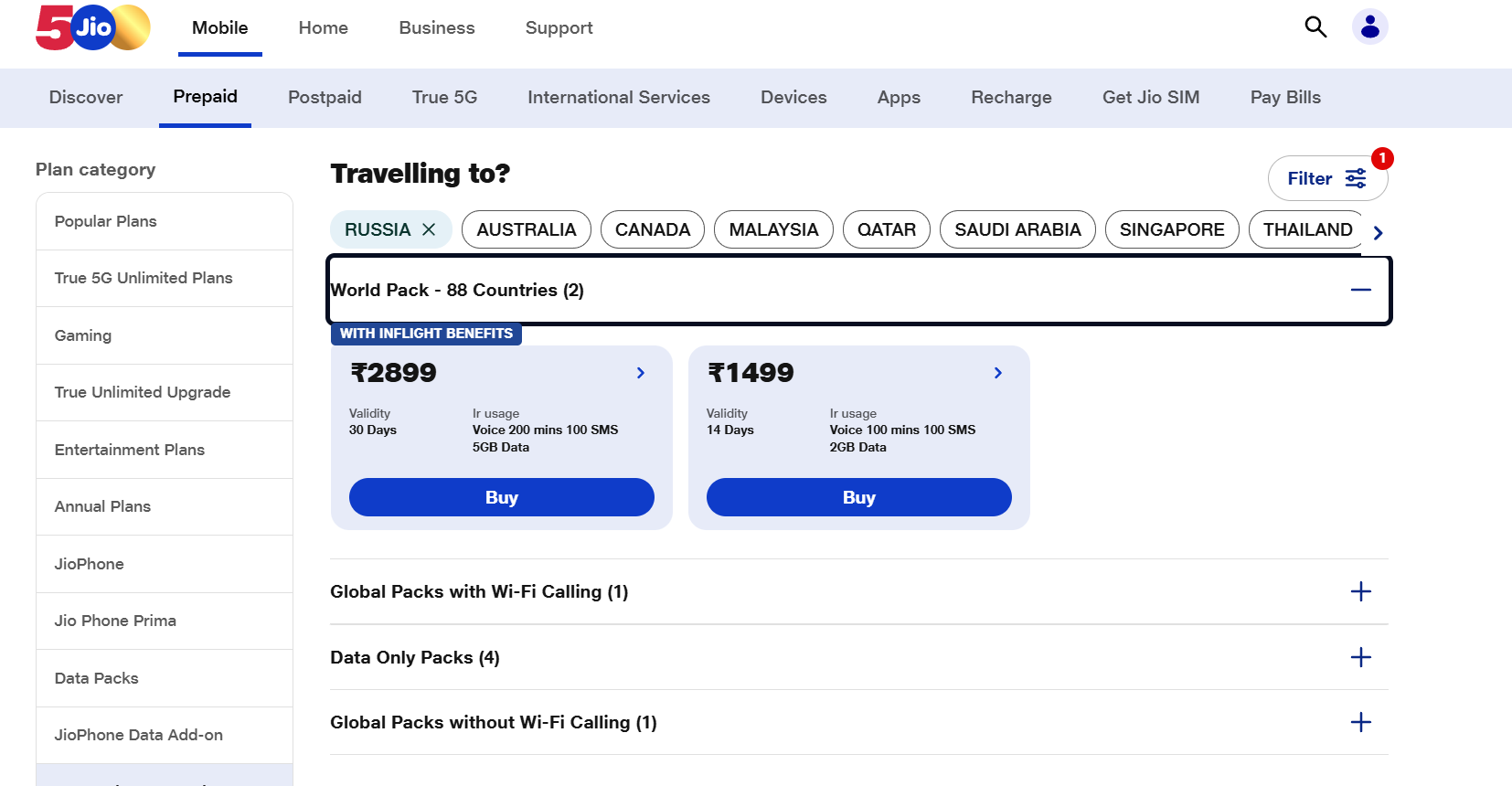Buy the ₹2899 30 Days plan
Image resolution: width=1512 pixels, height=786 pixels.
point(501,497)
